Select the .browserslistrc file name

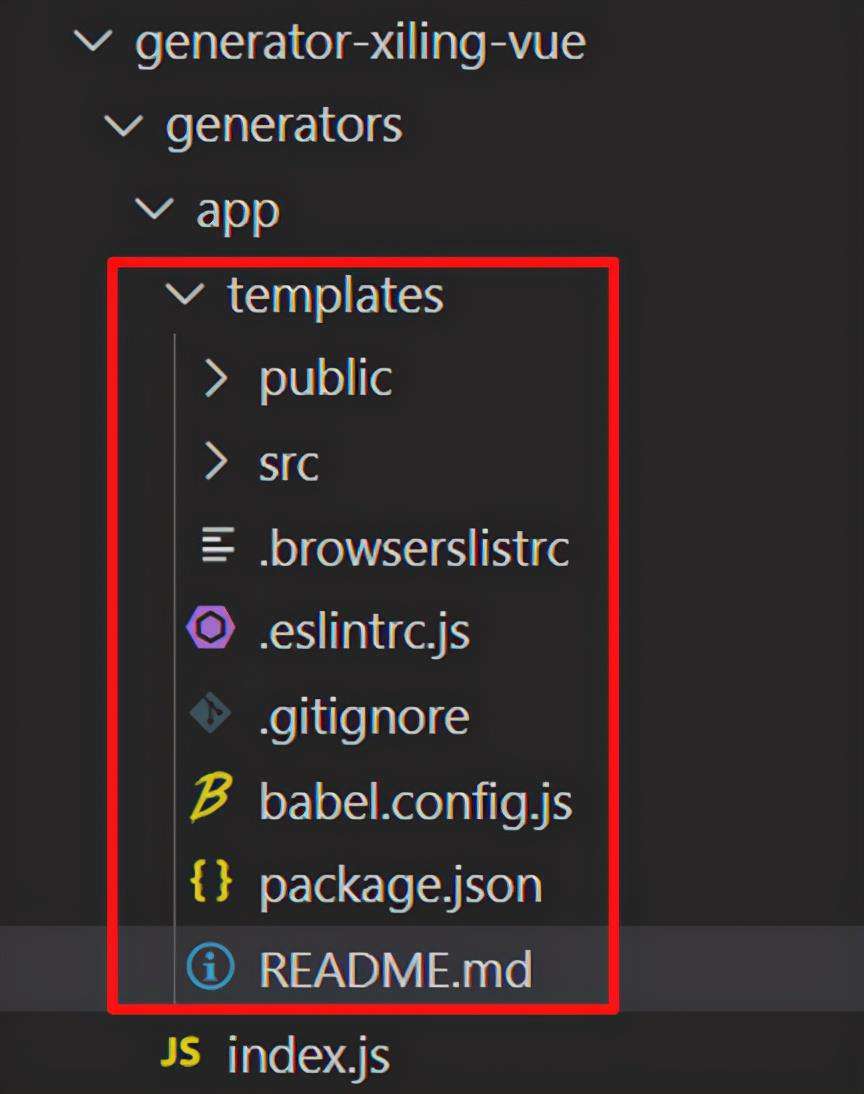pos(414,548)
